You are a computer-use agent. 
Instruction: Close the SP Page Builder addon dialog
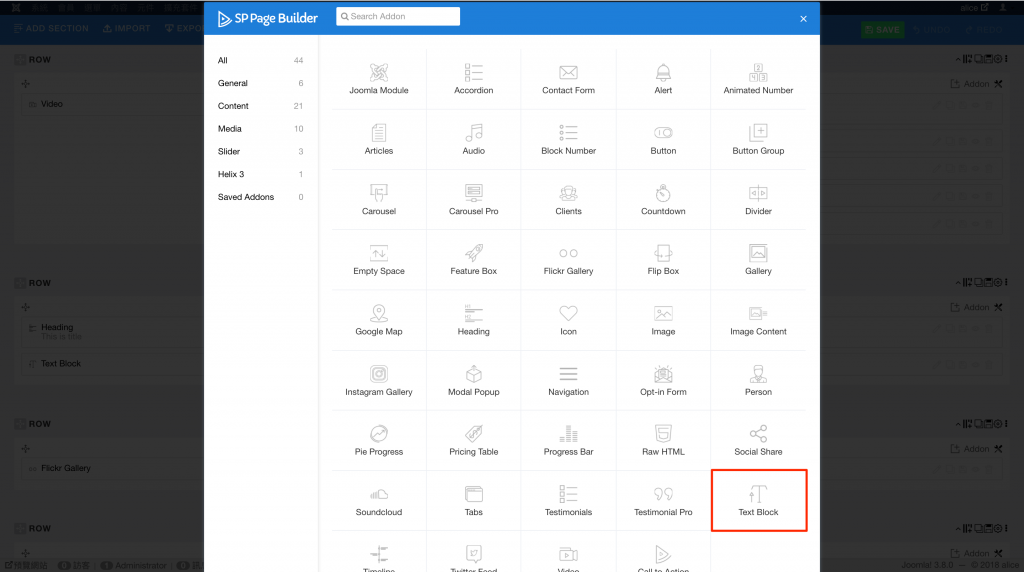tap(803, 18)
